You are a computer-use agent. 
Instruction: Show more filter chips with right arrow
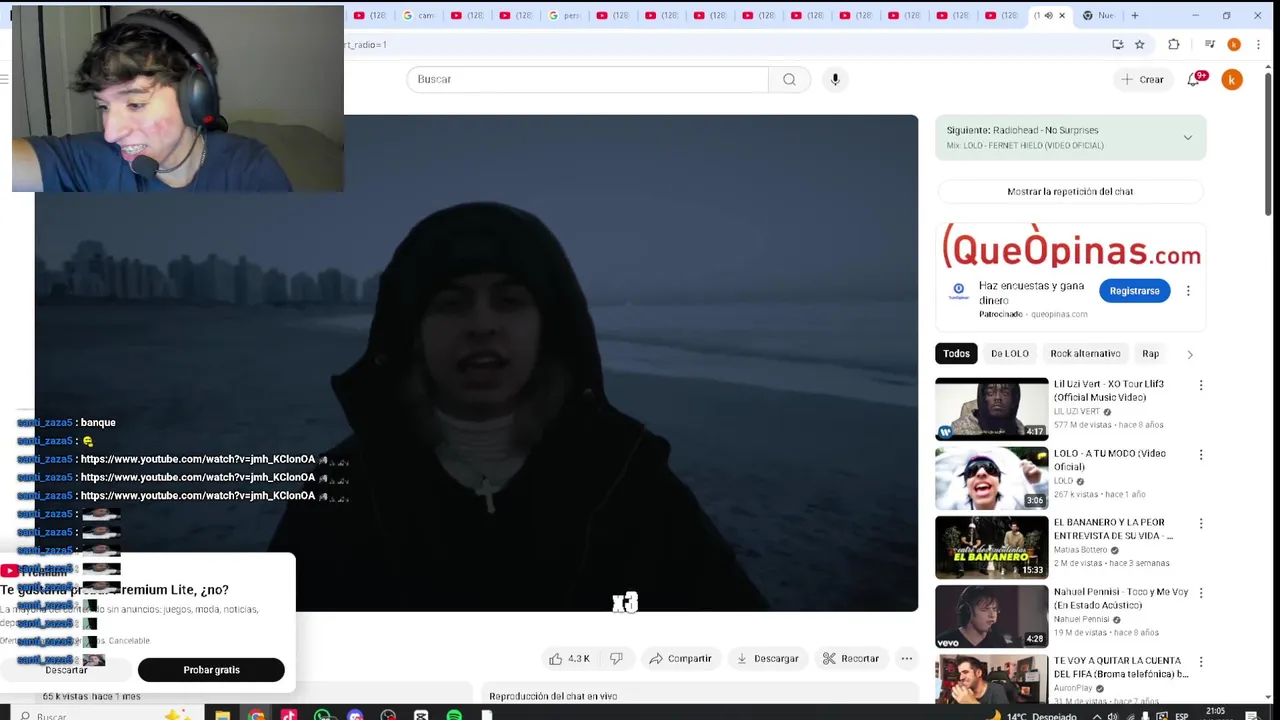click(x=1190, y=354)
